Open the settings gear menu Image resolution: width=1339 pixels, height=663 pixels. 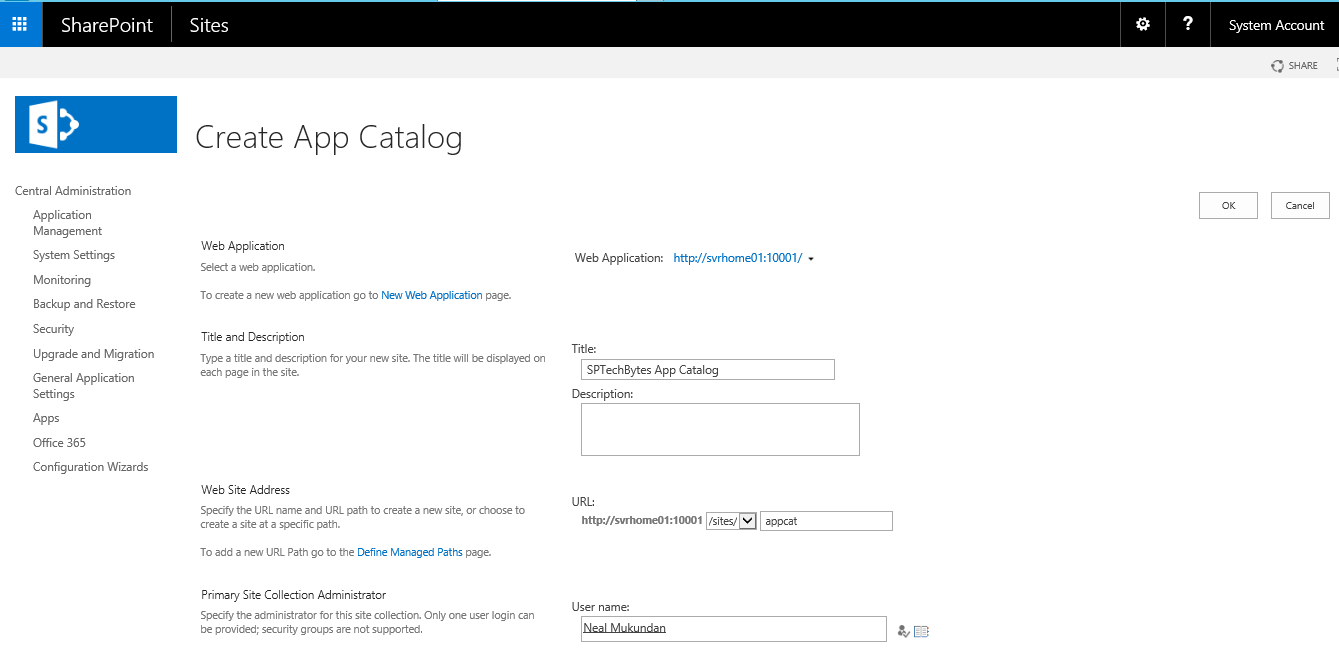point(1143,24)
